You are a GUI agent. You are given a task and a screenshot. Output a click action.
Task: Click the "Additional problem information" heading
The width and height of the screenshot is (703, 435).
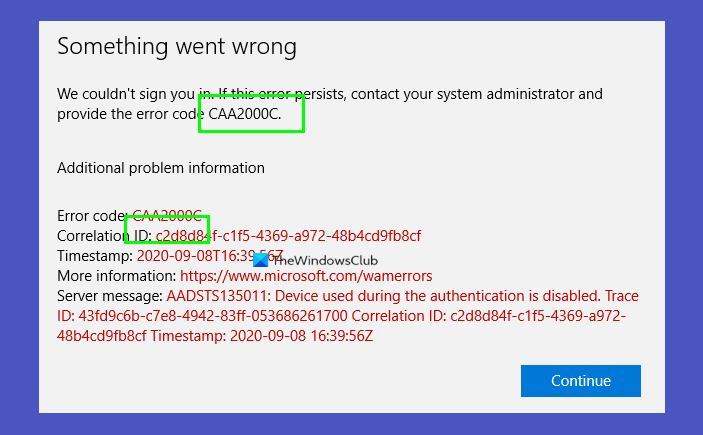[161, 168]
